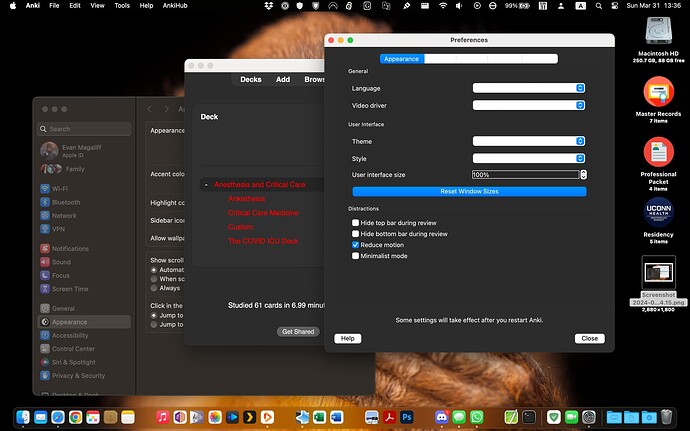Open Adobe Acrobat in the dock
Image resolution: width=690 pixels, height=431 pixels.
coord(389,416)
